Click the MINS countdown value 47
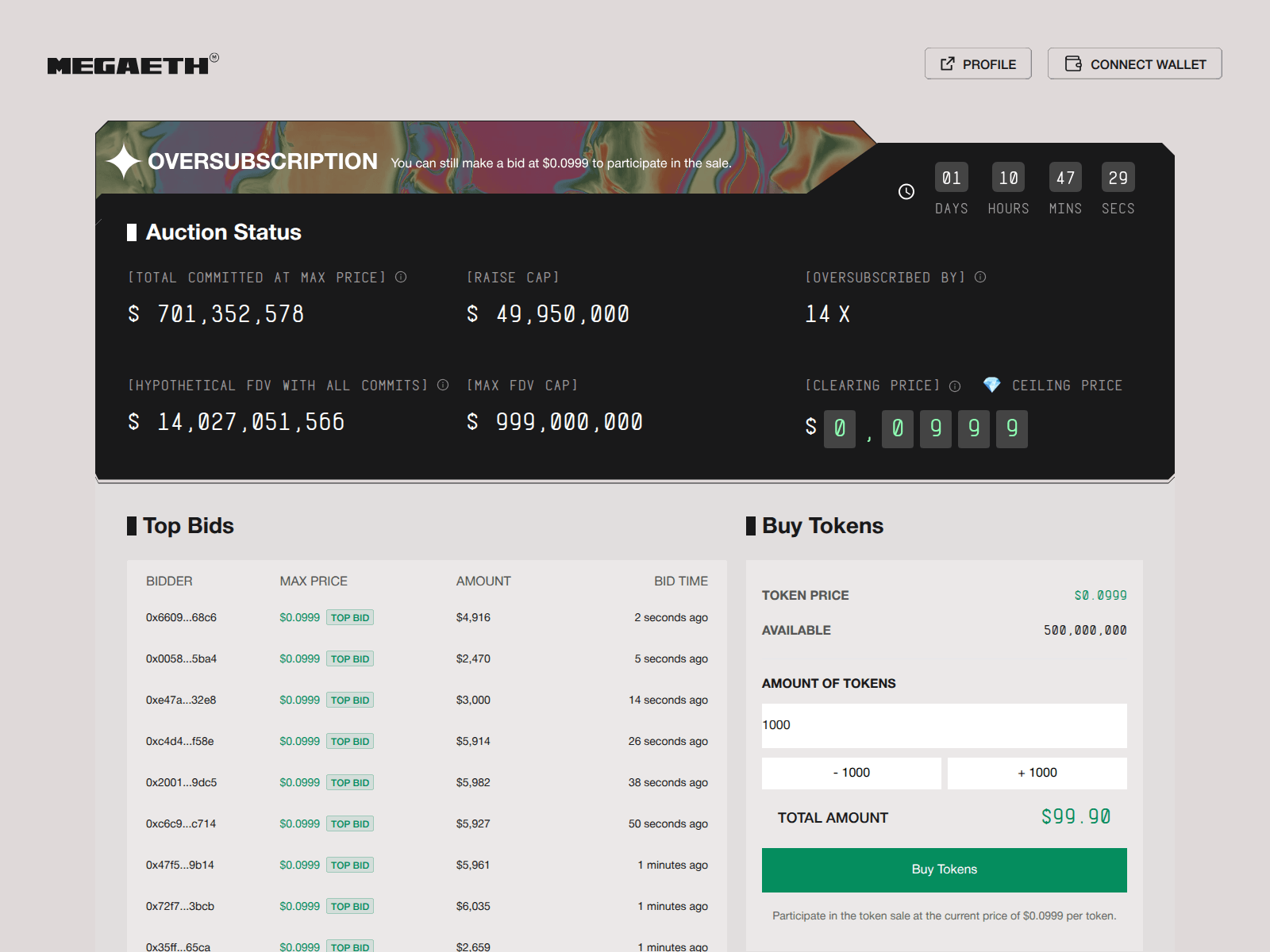 point(1065,178)
